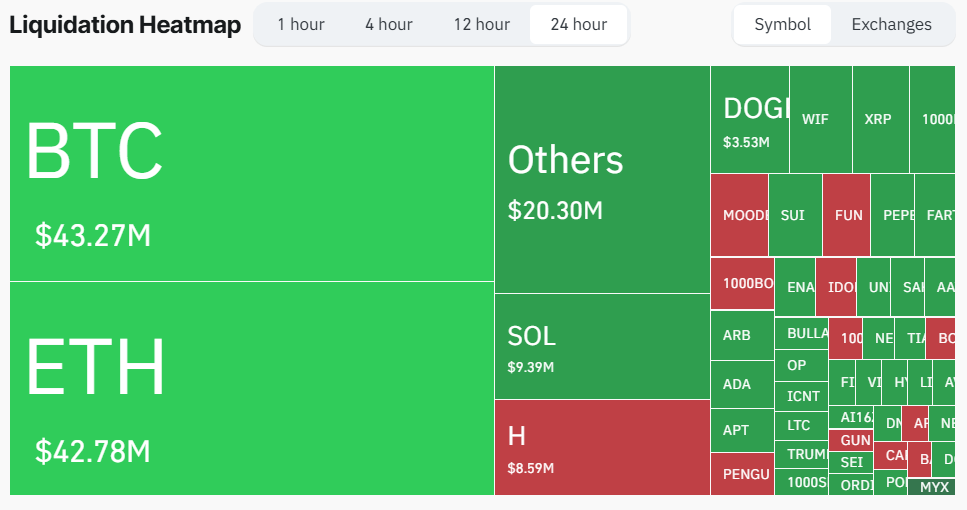Select the ARB heatmap tile
Screen dimensions: 967x510
(x=742, y=335)
